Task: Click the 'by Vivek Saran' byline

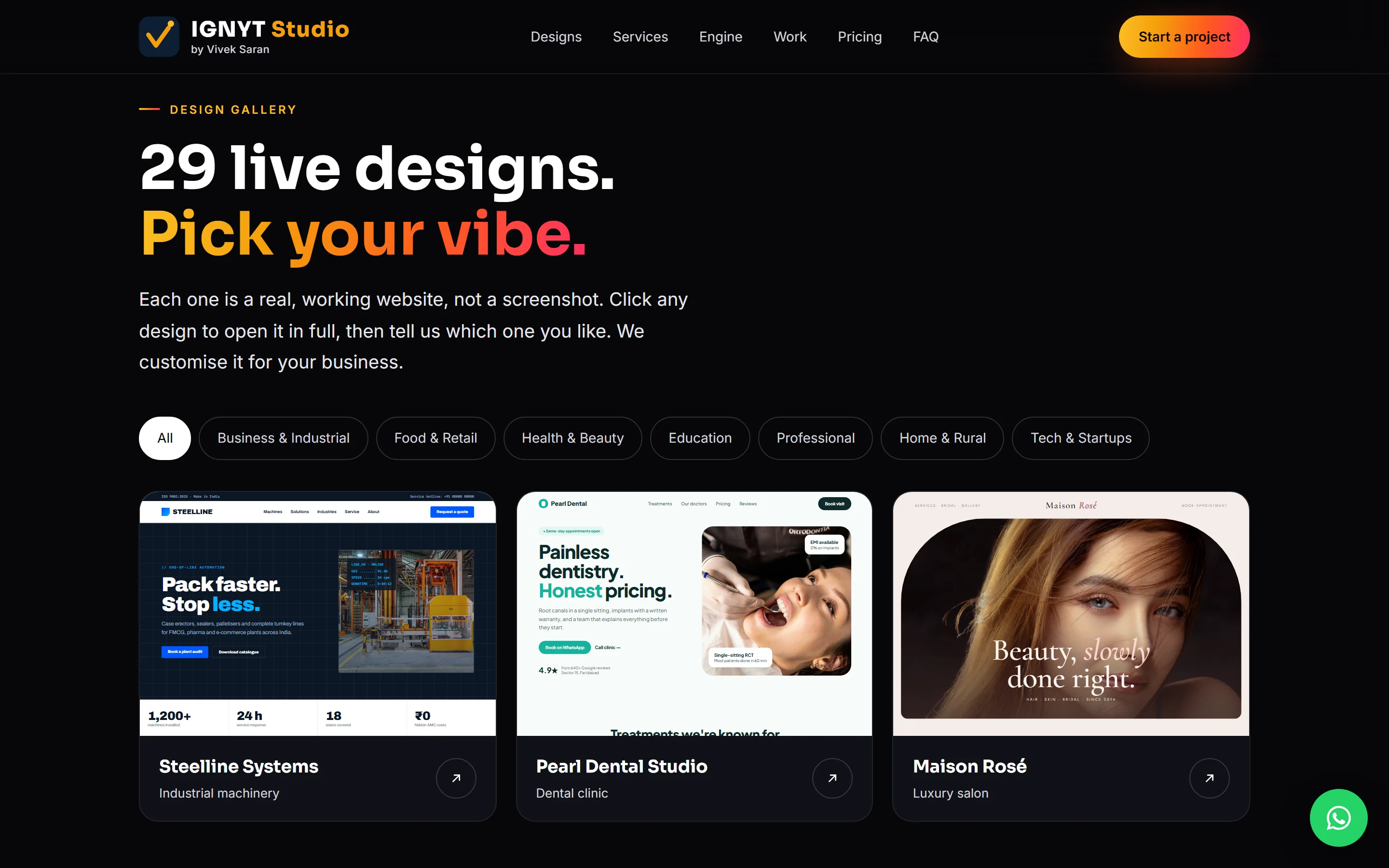Action: pos(230,49)
